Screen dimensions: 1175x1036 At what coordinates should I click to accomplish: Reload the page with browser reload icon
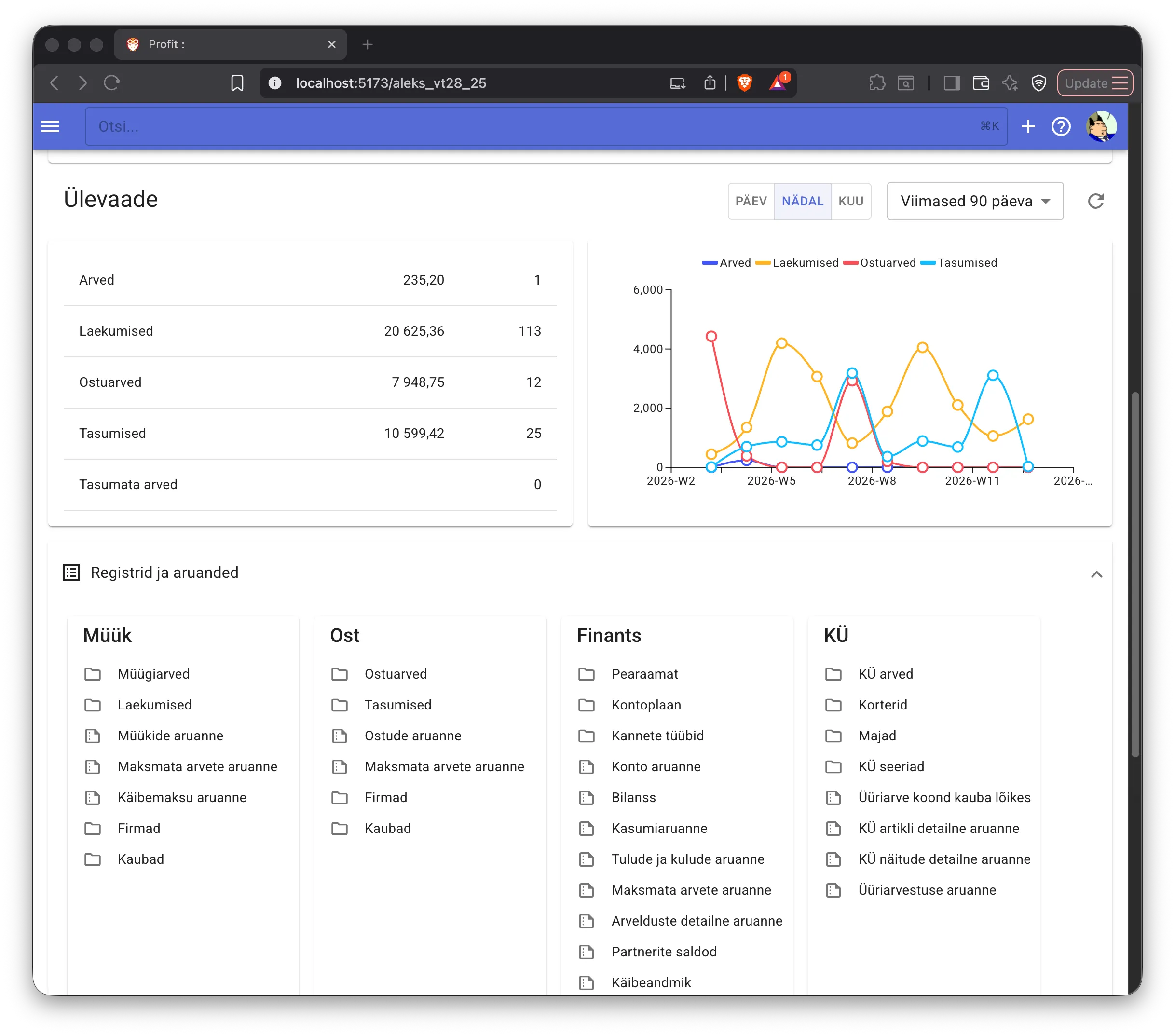point(111,83)
